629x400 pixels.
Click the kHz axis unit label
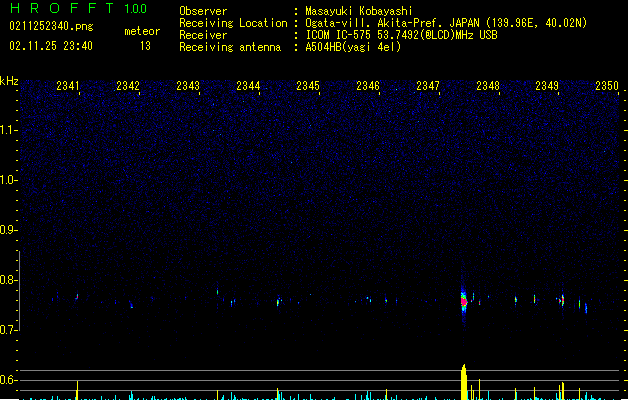point(9,81)
